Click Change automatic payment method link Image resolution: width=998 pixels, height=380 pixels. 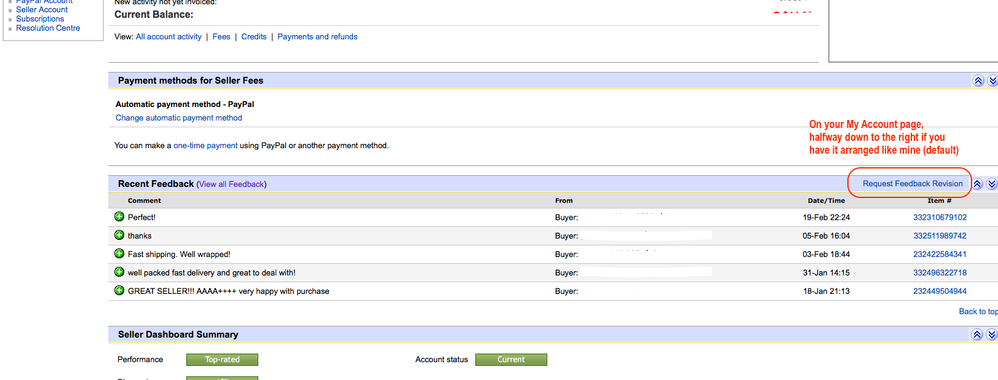pyautogui.click(x=179, y=118)
